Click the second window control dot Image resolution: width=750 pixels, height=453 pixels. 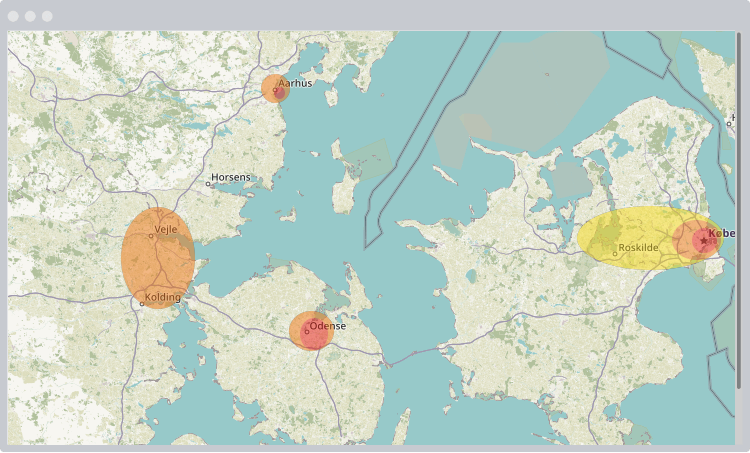coord(30,16)
